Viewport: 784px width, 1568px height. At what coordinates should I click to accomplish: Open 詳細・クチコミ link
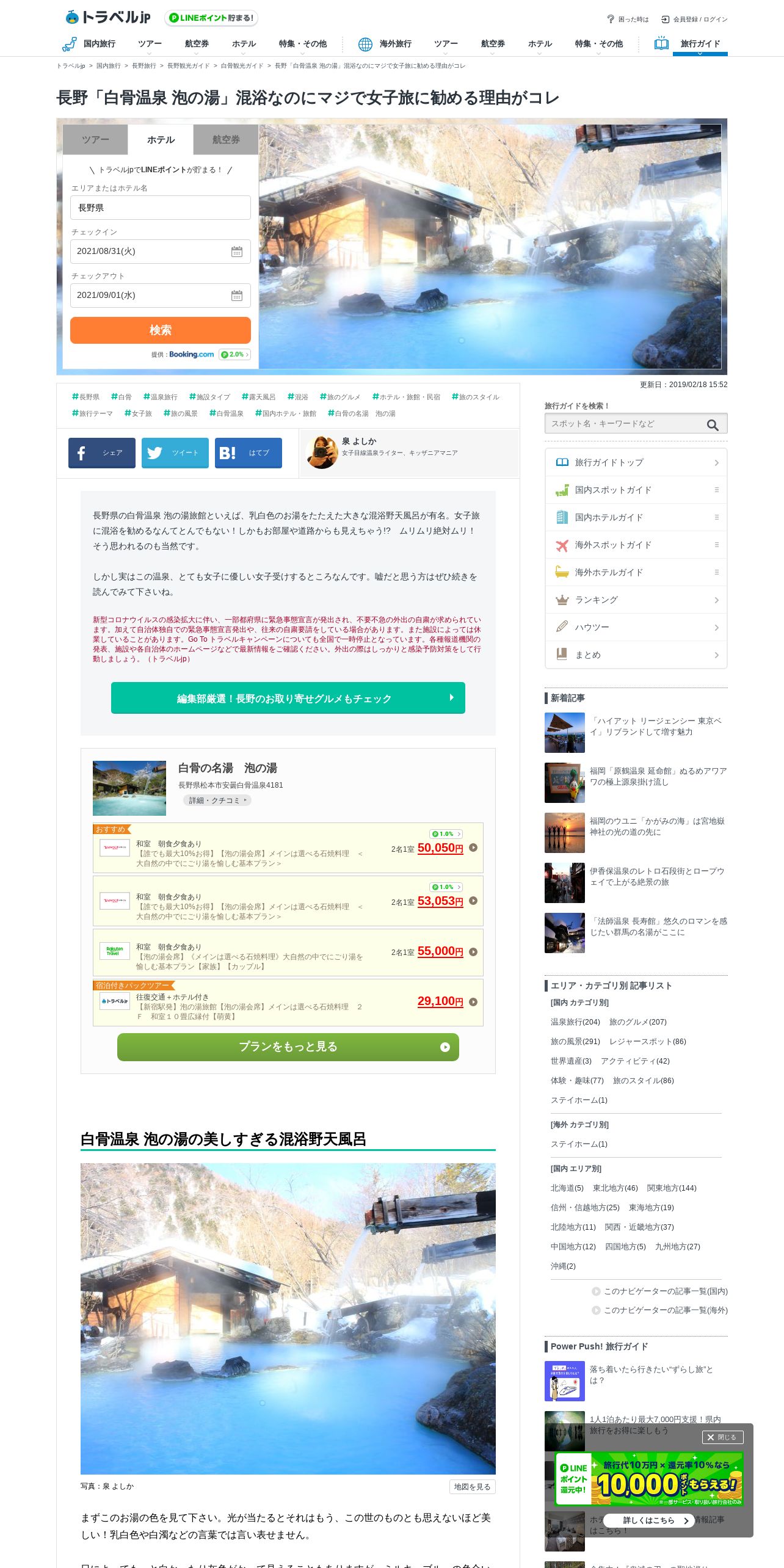217,800
